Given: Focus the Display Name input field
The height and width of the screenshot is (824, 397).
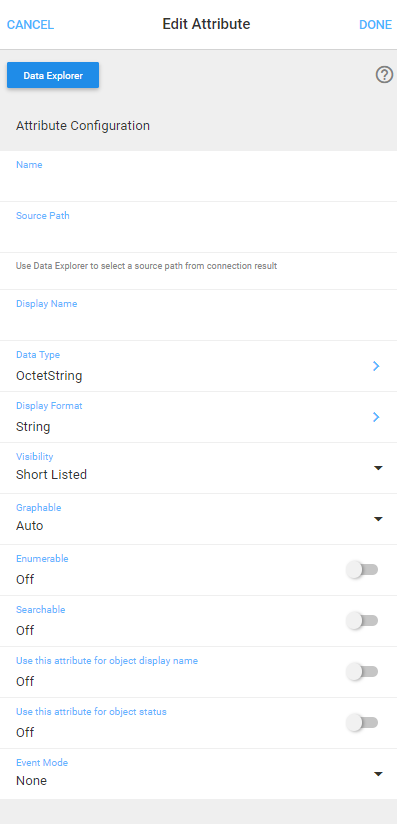Looking at the screenshot, I should coord(198,315).
